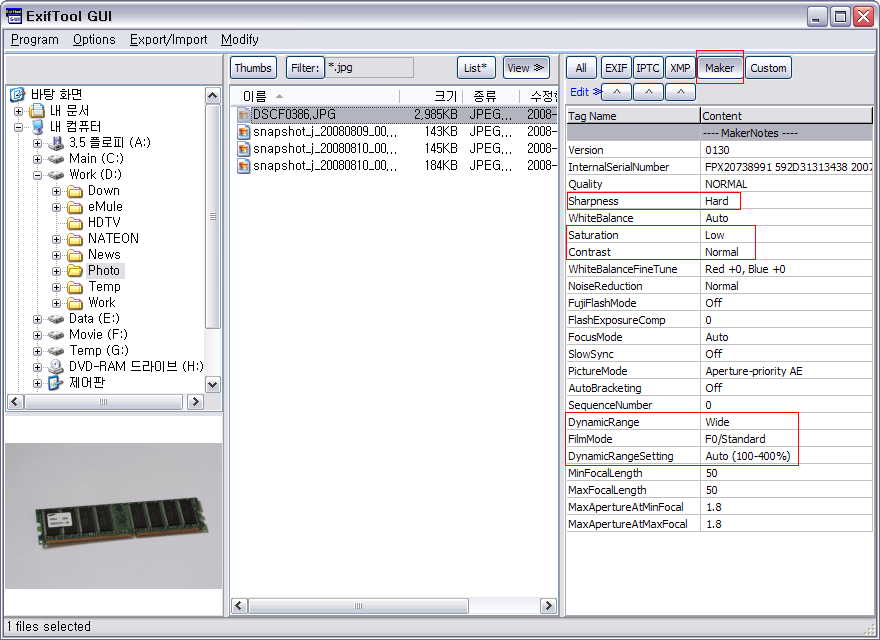Viewport: 880px width, 640px height.
Task: Expand the NATEON folder node
Action: click(57, 239)
